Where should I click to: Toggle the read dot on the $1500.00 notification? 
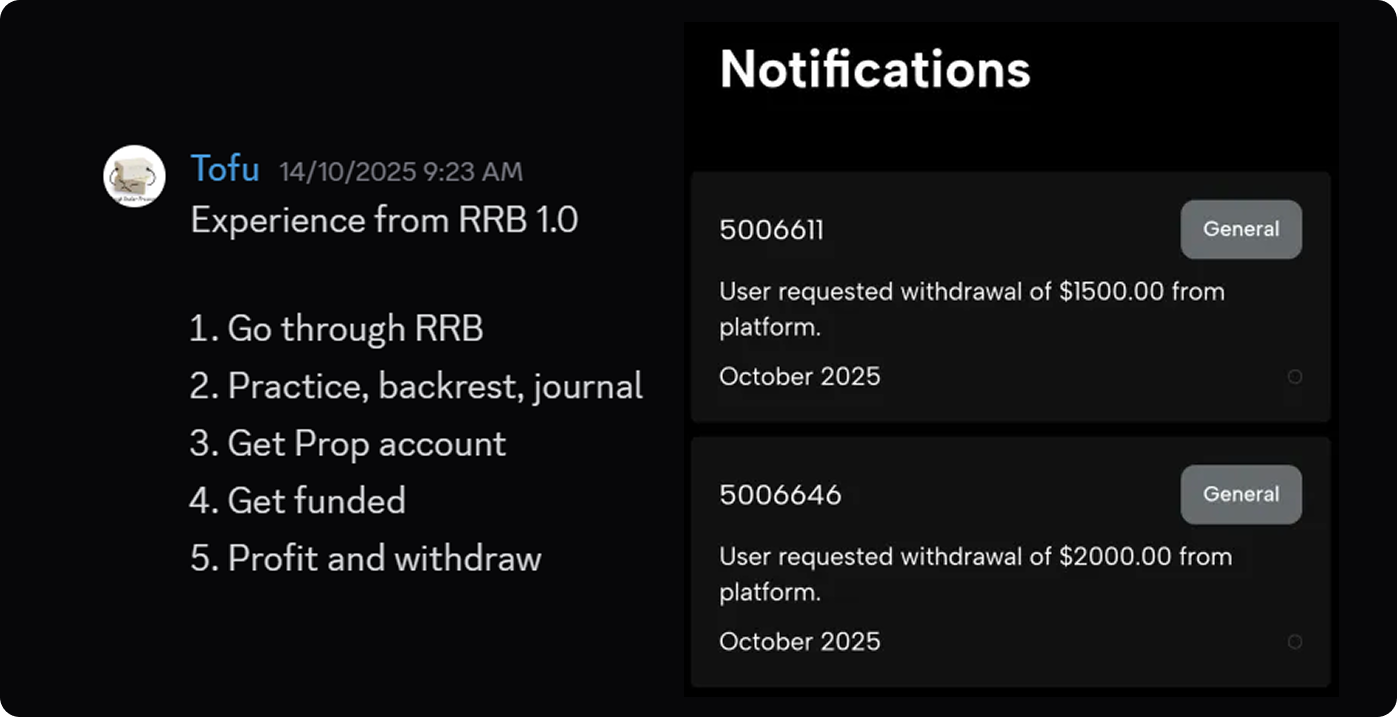1295,377
